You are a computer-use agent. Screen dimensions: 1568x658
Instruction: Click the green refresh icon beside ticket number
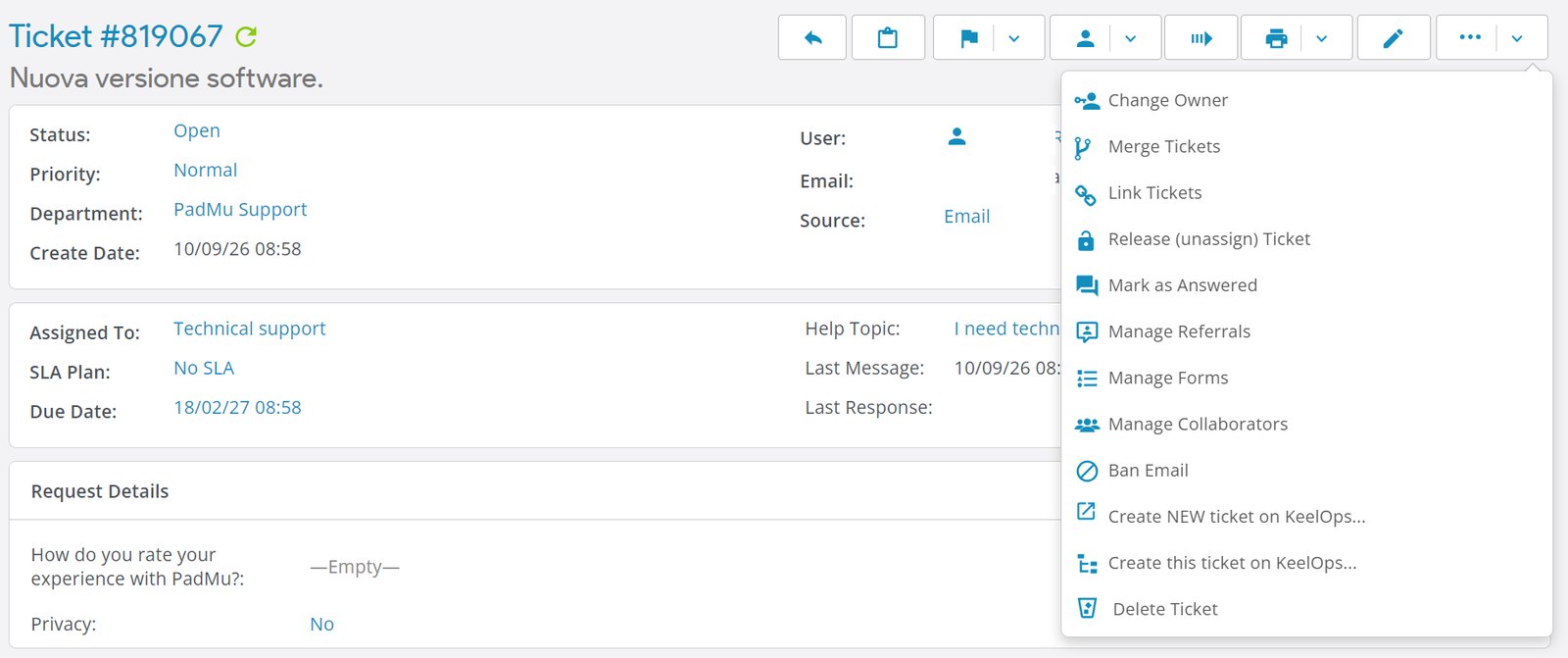(x=246, y=37)
